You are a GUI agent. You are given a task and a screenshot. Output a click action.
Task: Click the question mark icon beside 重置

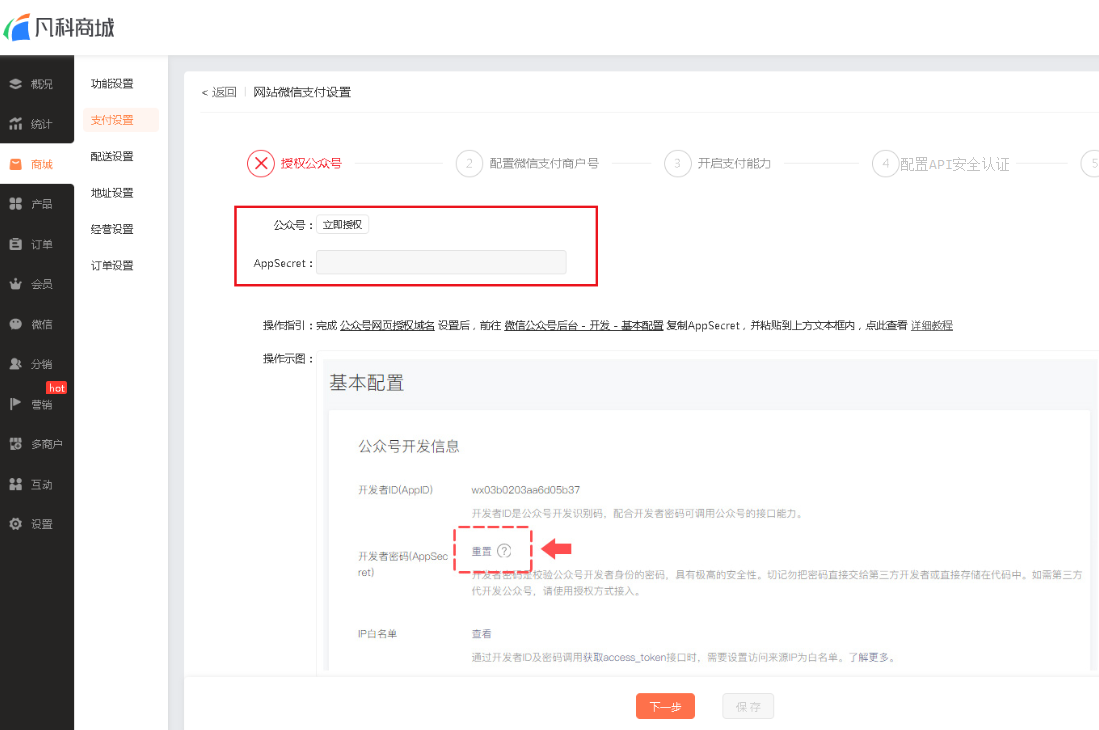coord(504,551)
